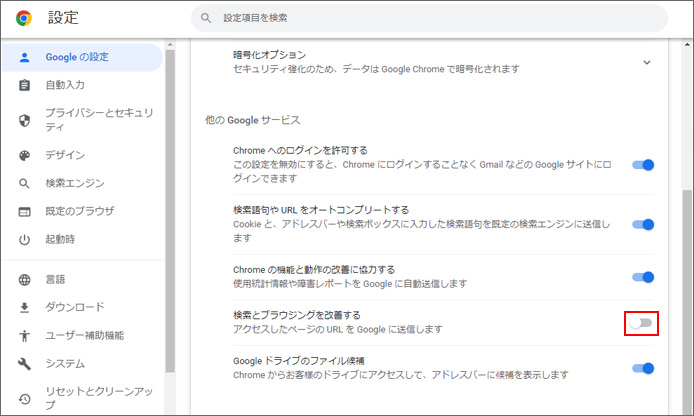Click the sidebar scroll up arrow
Image resolution: width=694 pixels, height=416 pixels.
click(x=170, y=45)
